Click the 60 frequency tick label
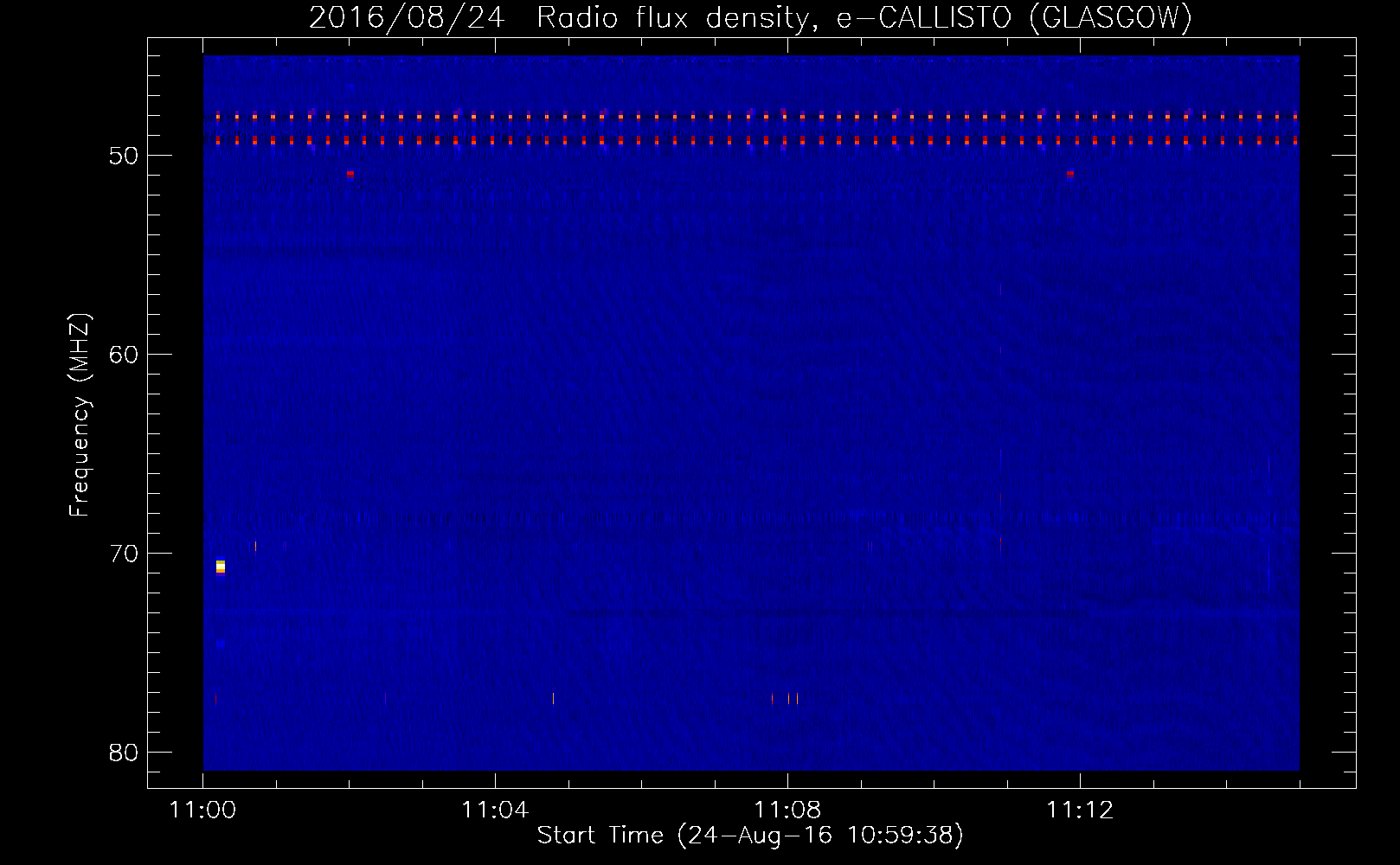 (x=124, y=355)
